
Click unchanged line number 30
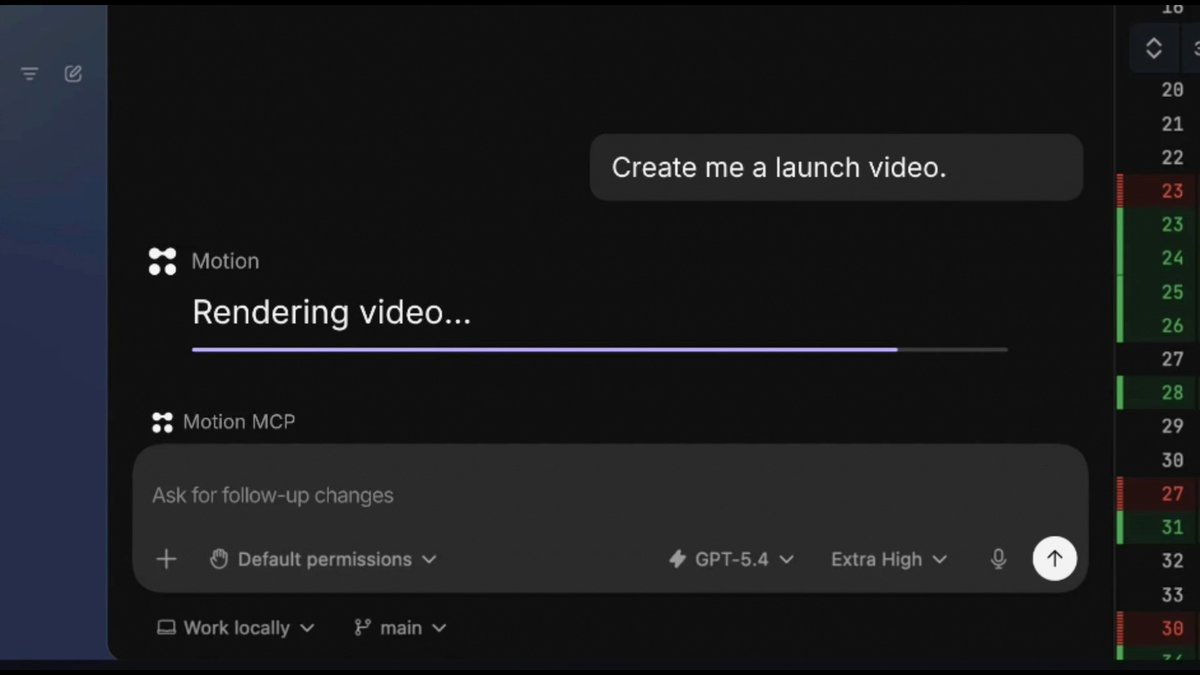[1172, 460]
